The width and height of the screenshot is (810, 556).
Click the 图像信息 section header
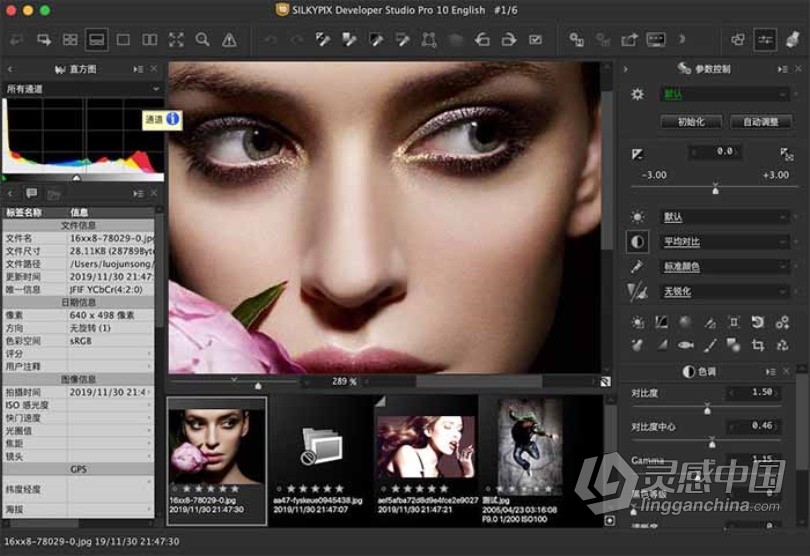click(79, 379)
